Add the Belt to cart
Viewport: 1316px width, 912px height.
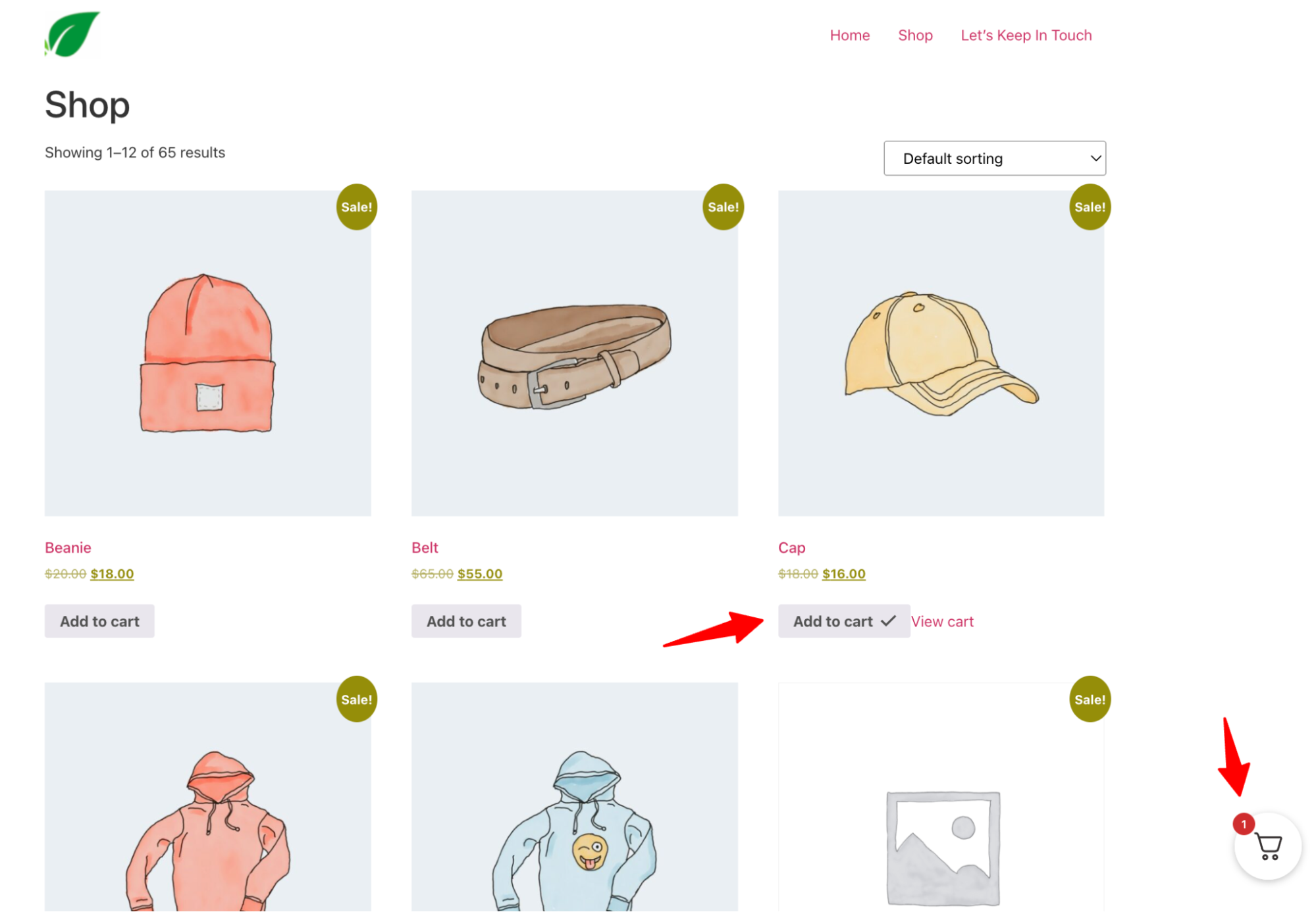[466, 621]
